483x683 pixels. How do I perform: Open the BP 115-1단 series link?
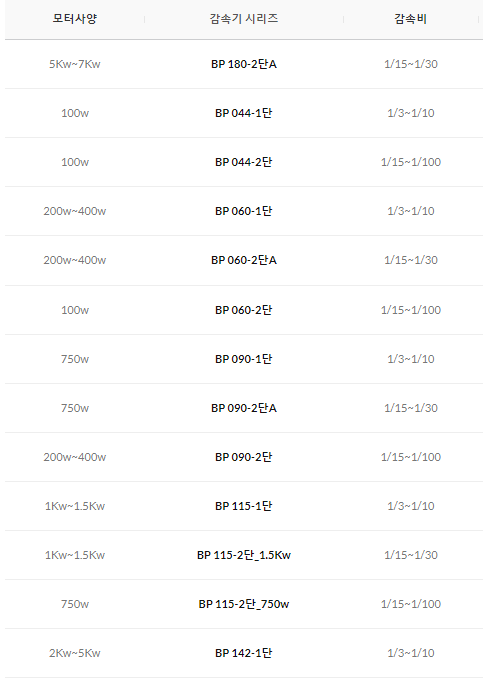[x=243, y=506]
